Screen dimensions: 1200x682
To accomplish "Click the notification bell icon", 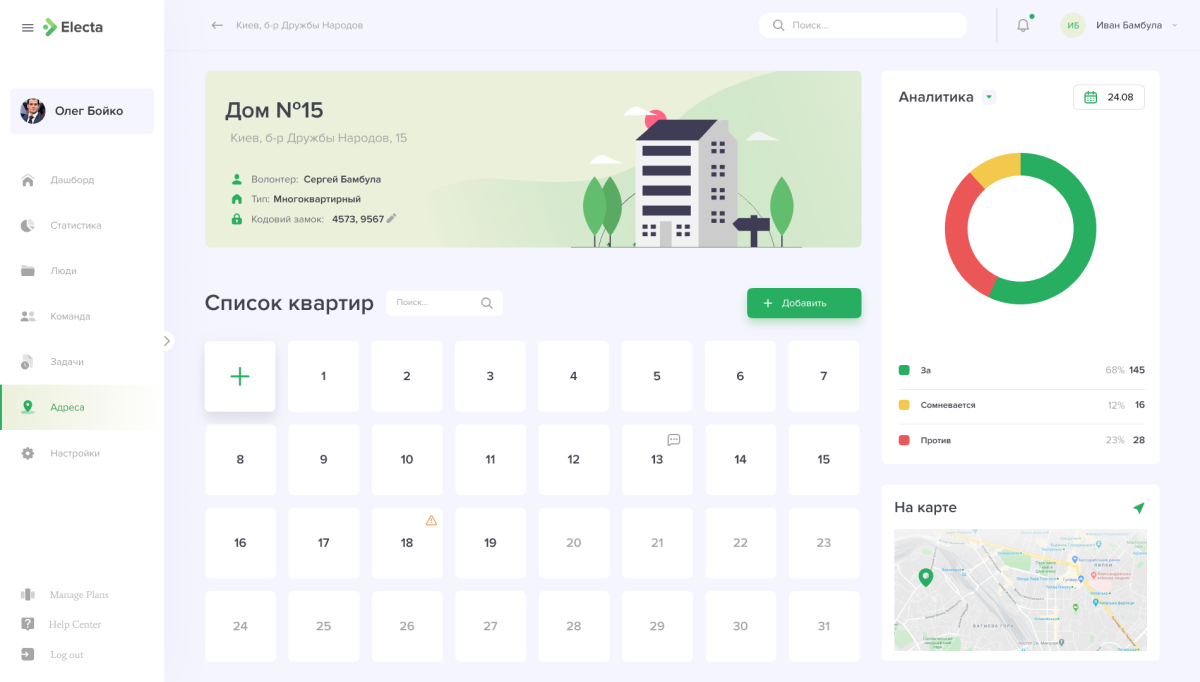I will pos(1023,26).
